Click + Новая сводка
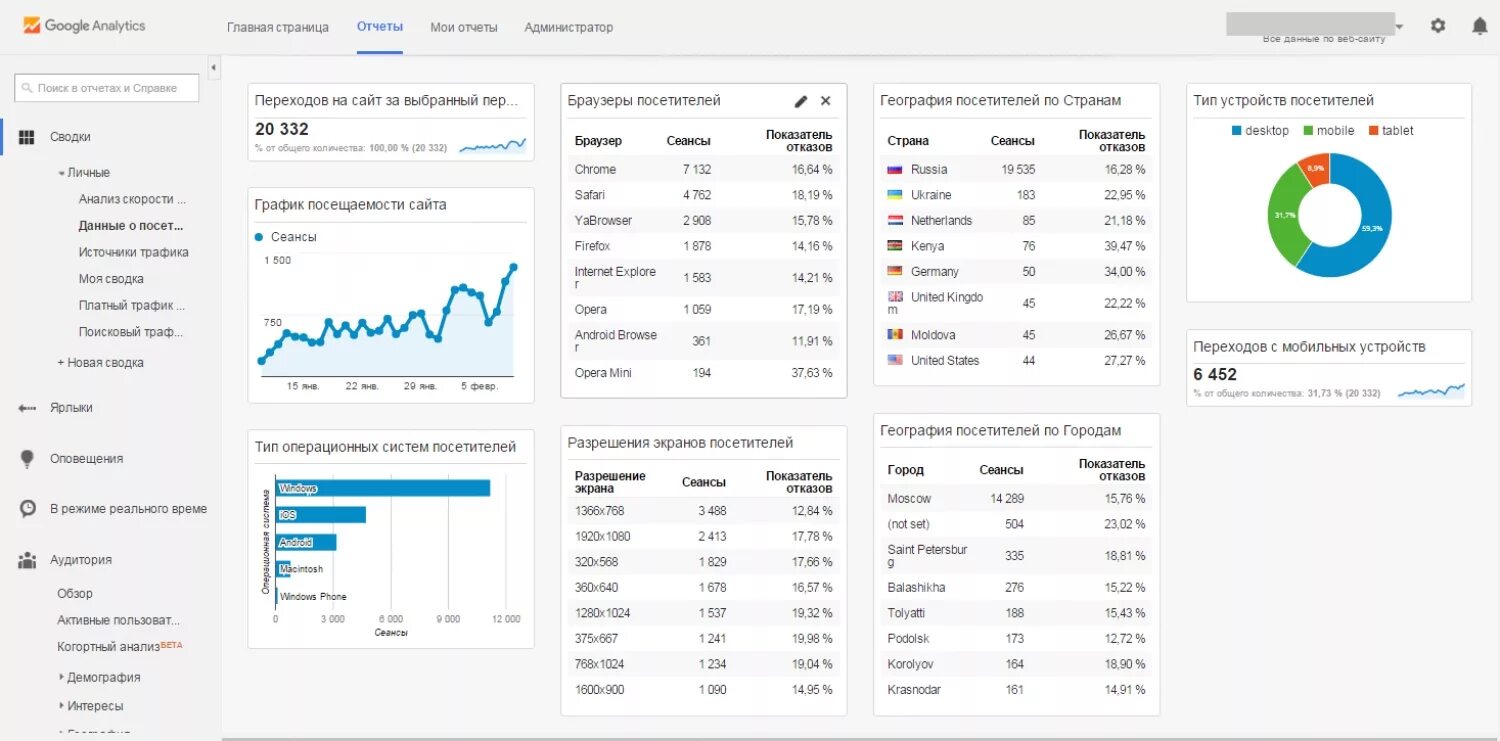The image size is (1500, 741). tap(100, 363)
